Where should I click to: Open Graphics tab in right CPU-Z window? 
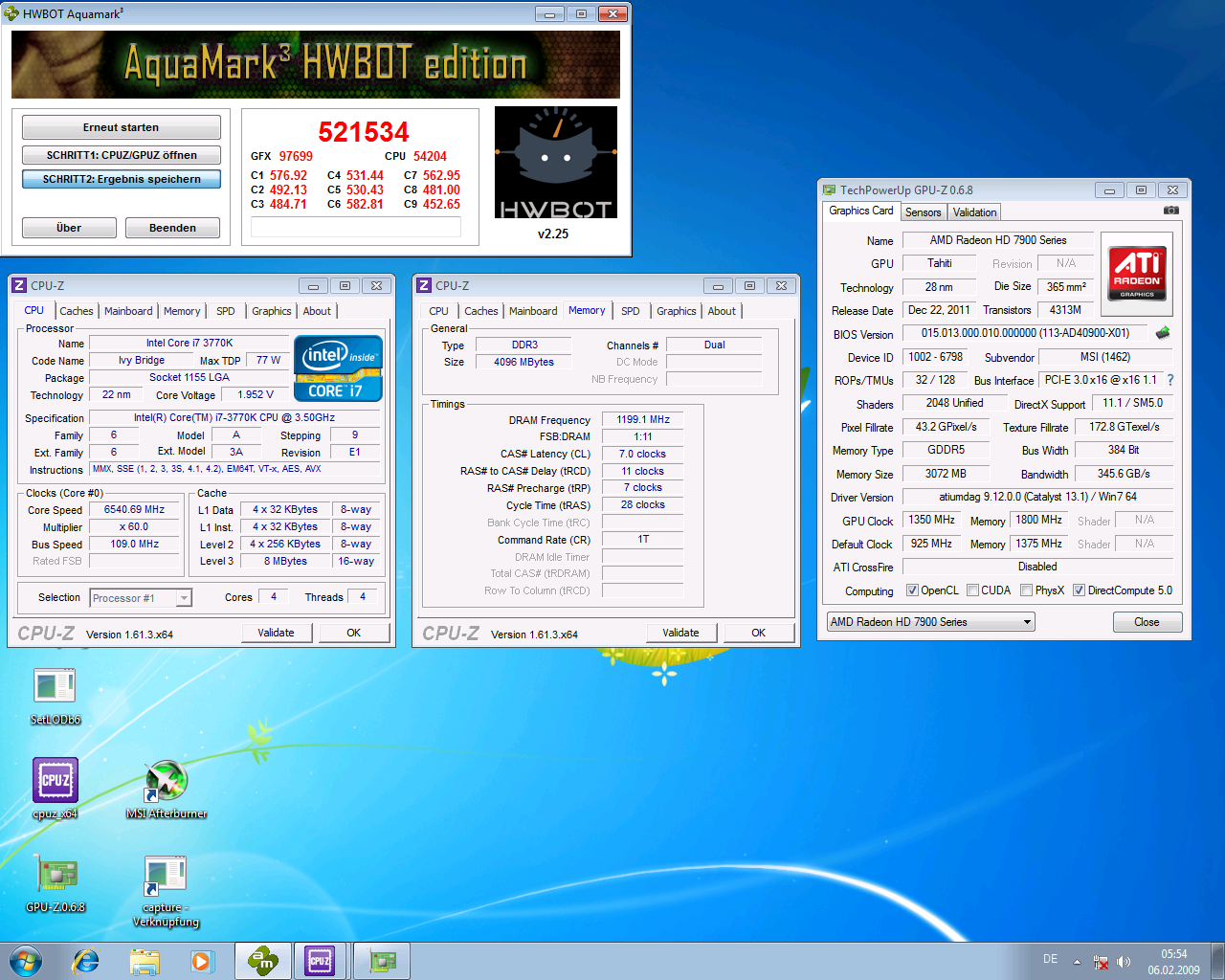point(677,311)
